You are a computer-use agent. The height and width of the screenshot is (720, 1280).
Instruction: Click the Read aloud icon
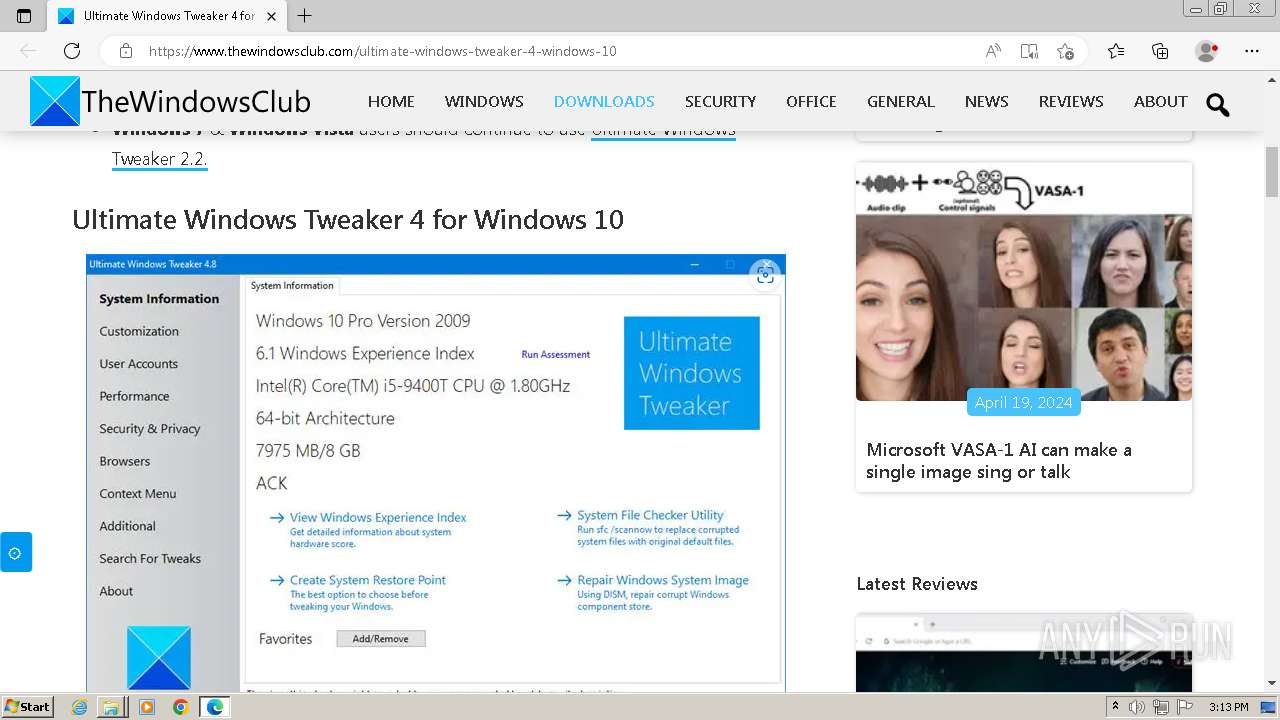pos(993,51)
